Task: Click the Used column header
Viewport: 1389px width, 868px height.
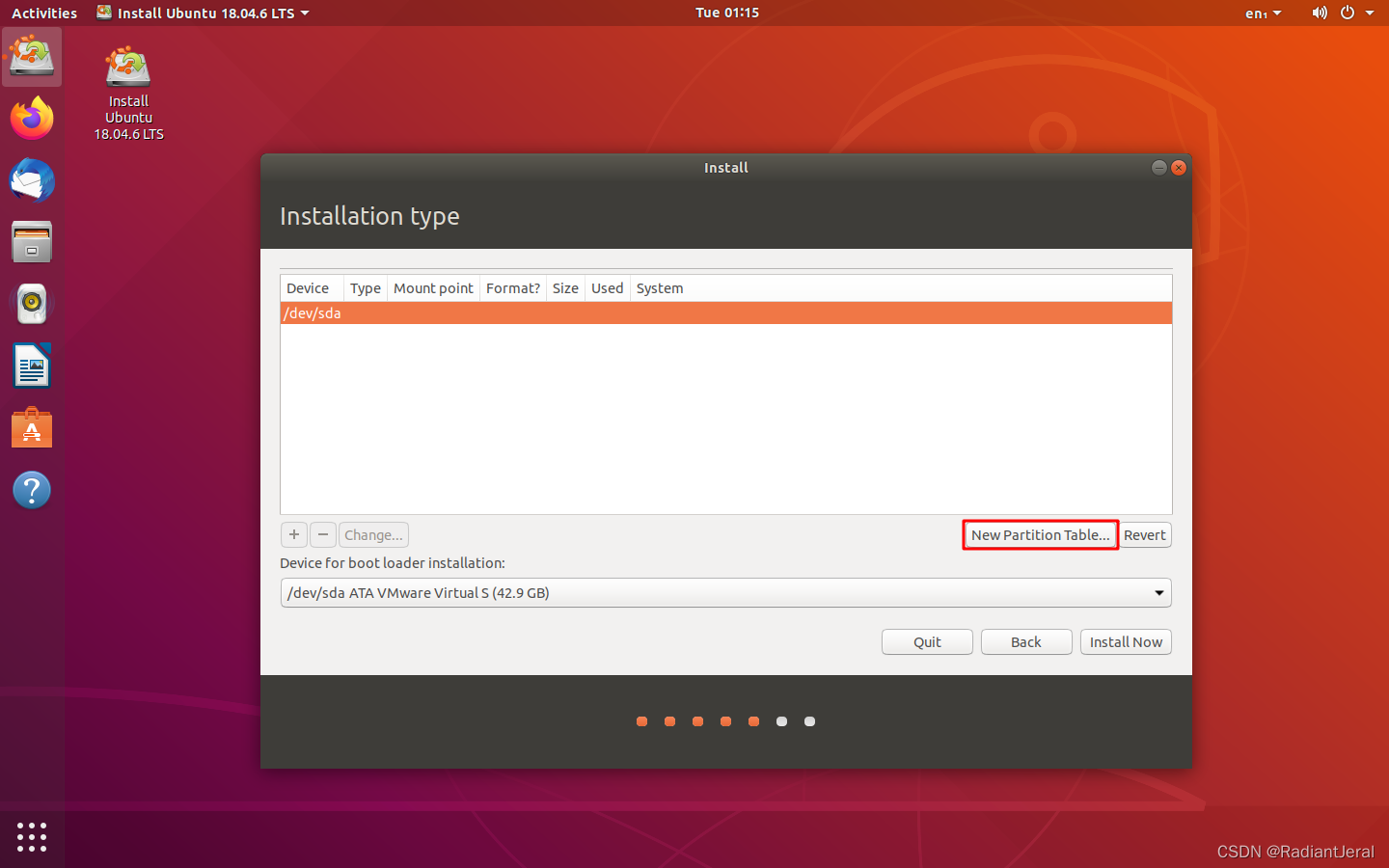Action: 608,288
